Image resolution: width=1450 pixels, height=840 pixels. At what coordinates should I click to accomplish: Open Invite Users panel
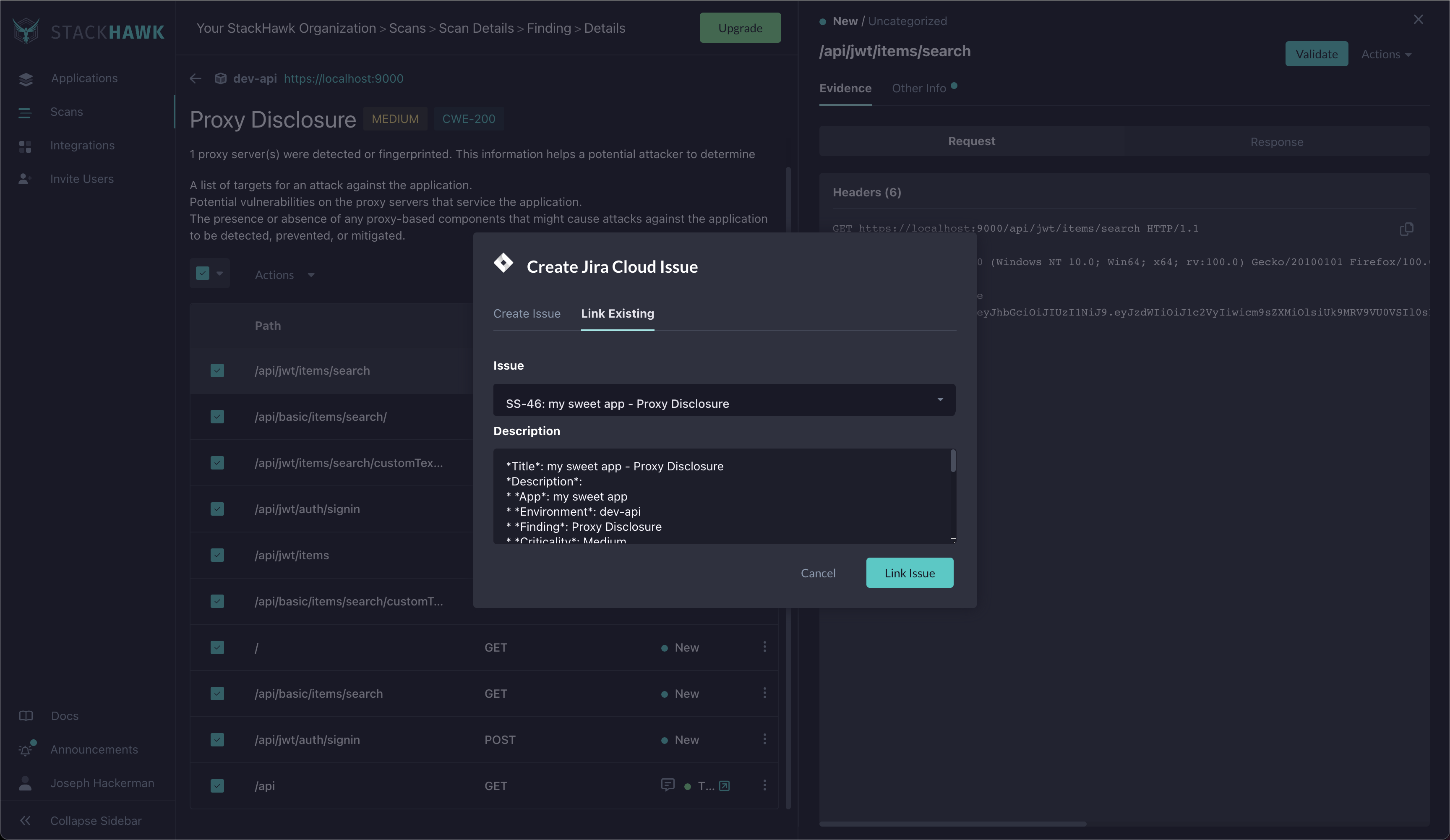pos(81,180)
